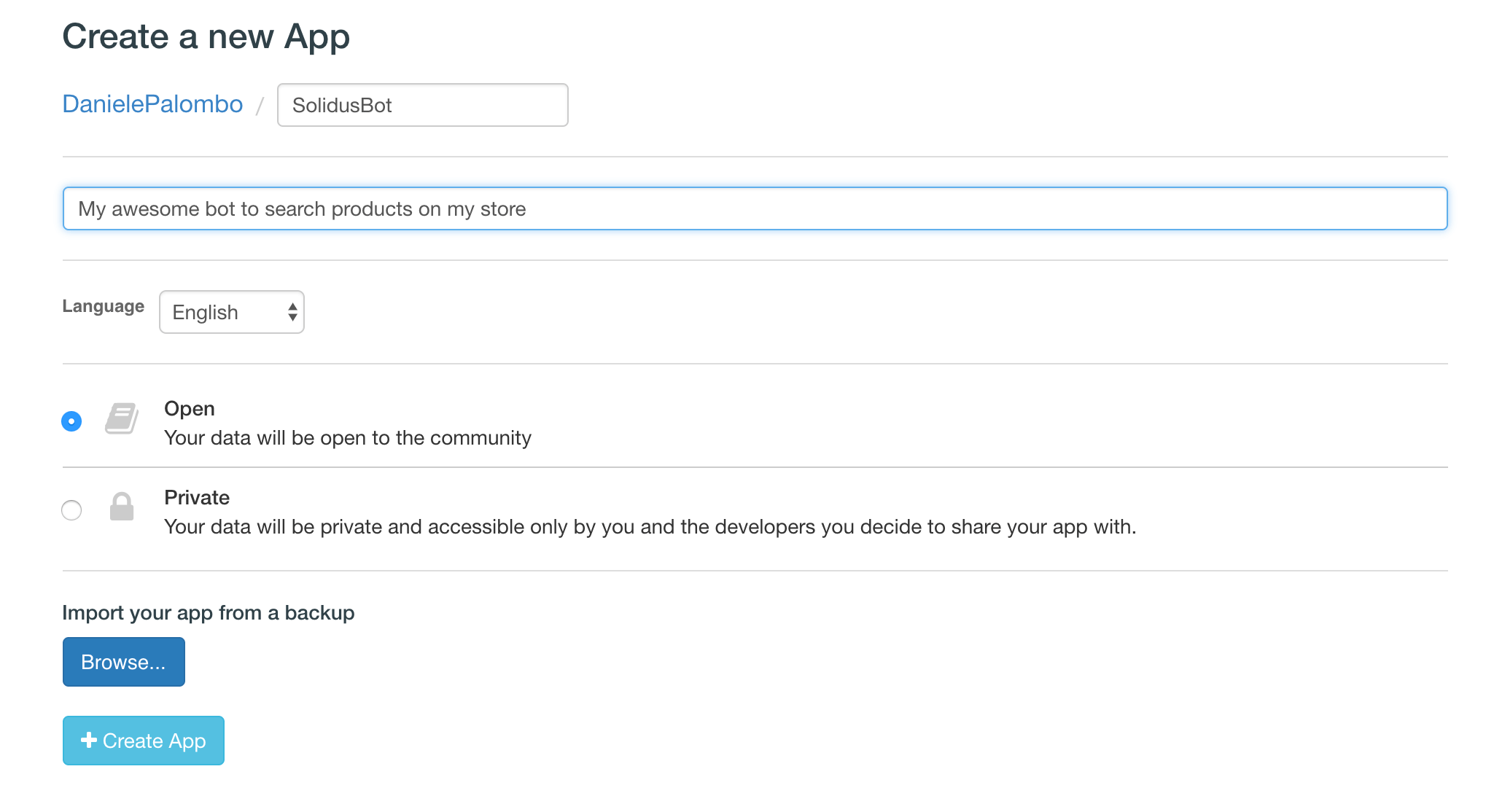Click the Open option title
Image resolution: width=1486 pixels, height=812 pixels.
190,409
